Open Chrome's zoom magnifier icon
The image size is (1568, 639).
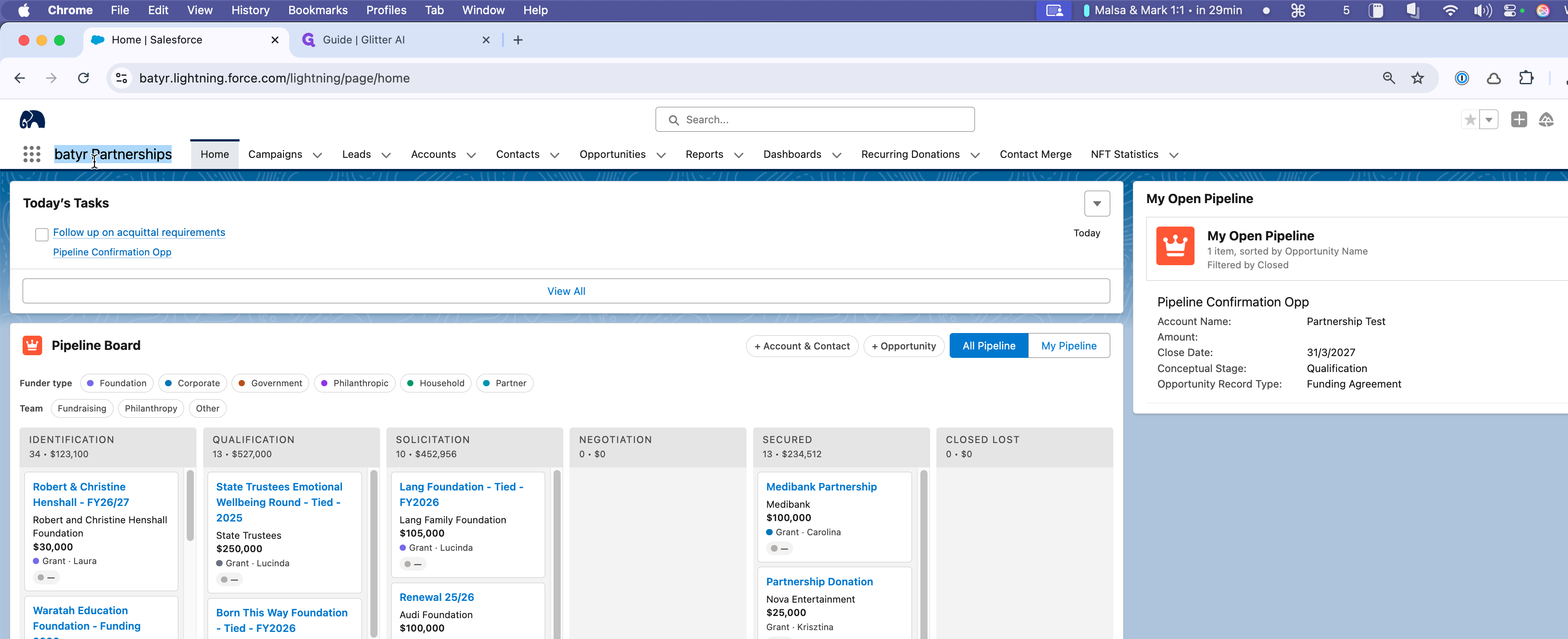(x=1388, y=78)
